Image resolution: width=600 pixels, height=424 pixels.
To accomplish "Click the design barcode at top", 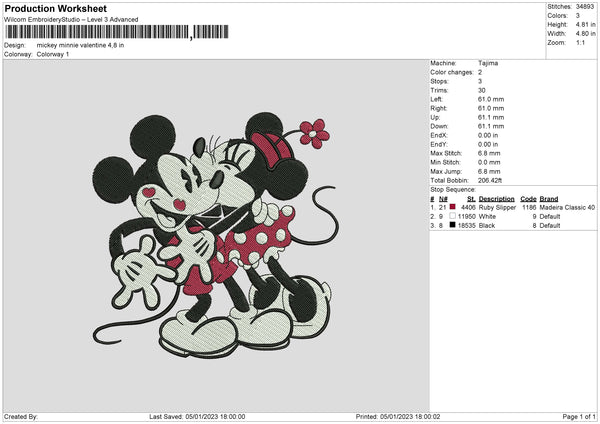I will click(x=117, y=32).
